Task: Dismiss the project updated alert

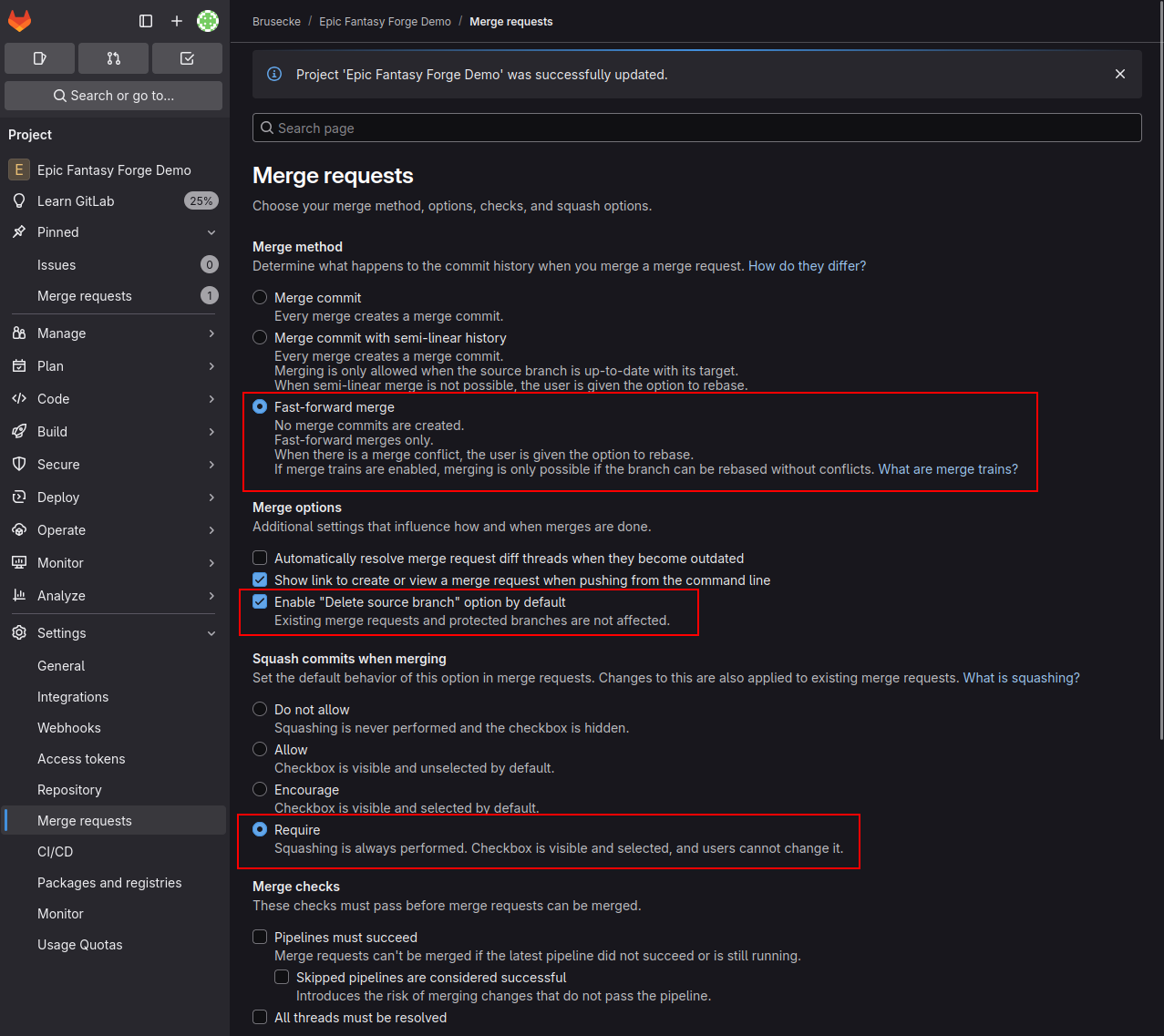Action: (1120, 74)
